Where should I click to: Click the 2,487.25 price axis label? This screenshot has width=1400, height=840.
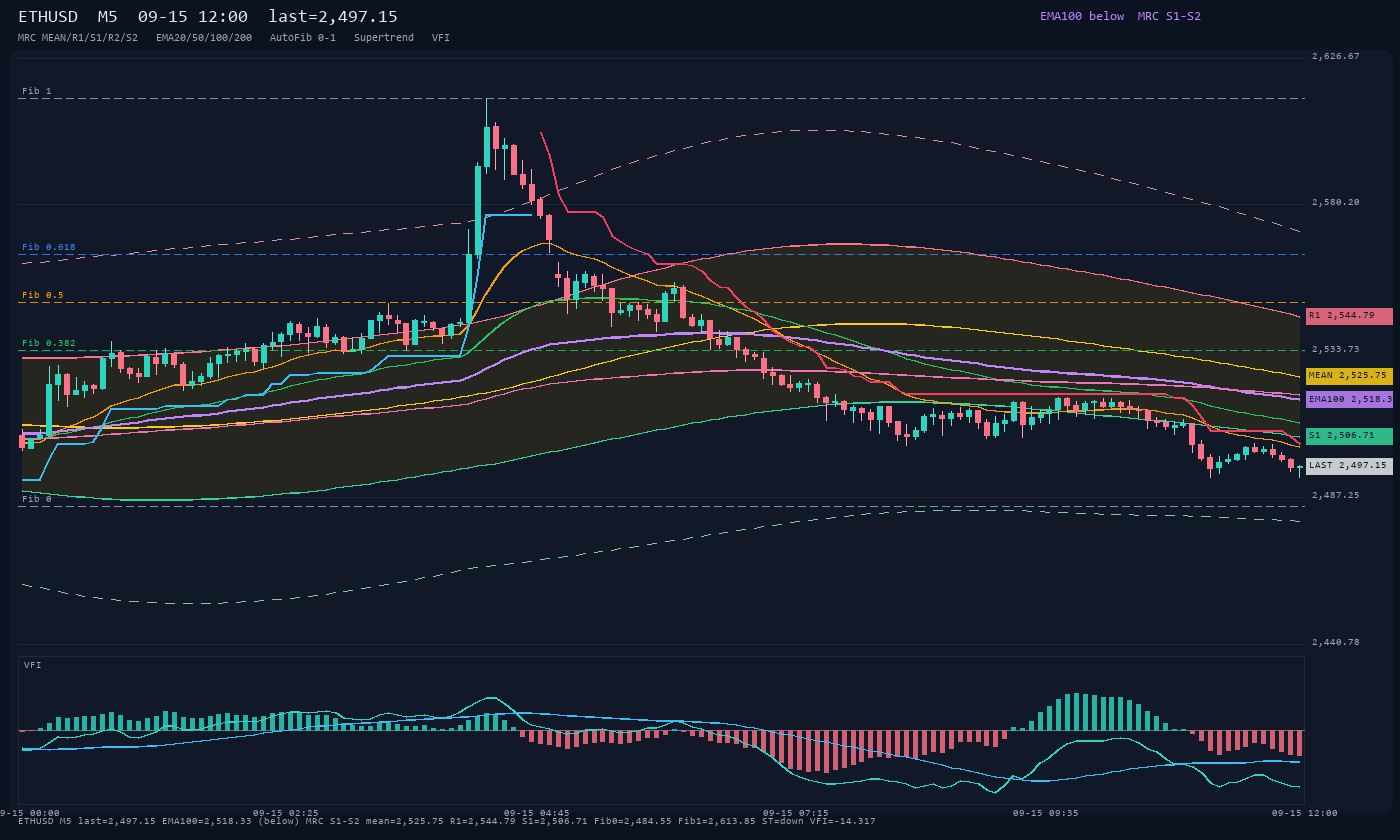(1336, 495)
